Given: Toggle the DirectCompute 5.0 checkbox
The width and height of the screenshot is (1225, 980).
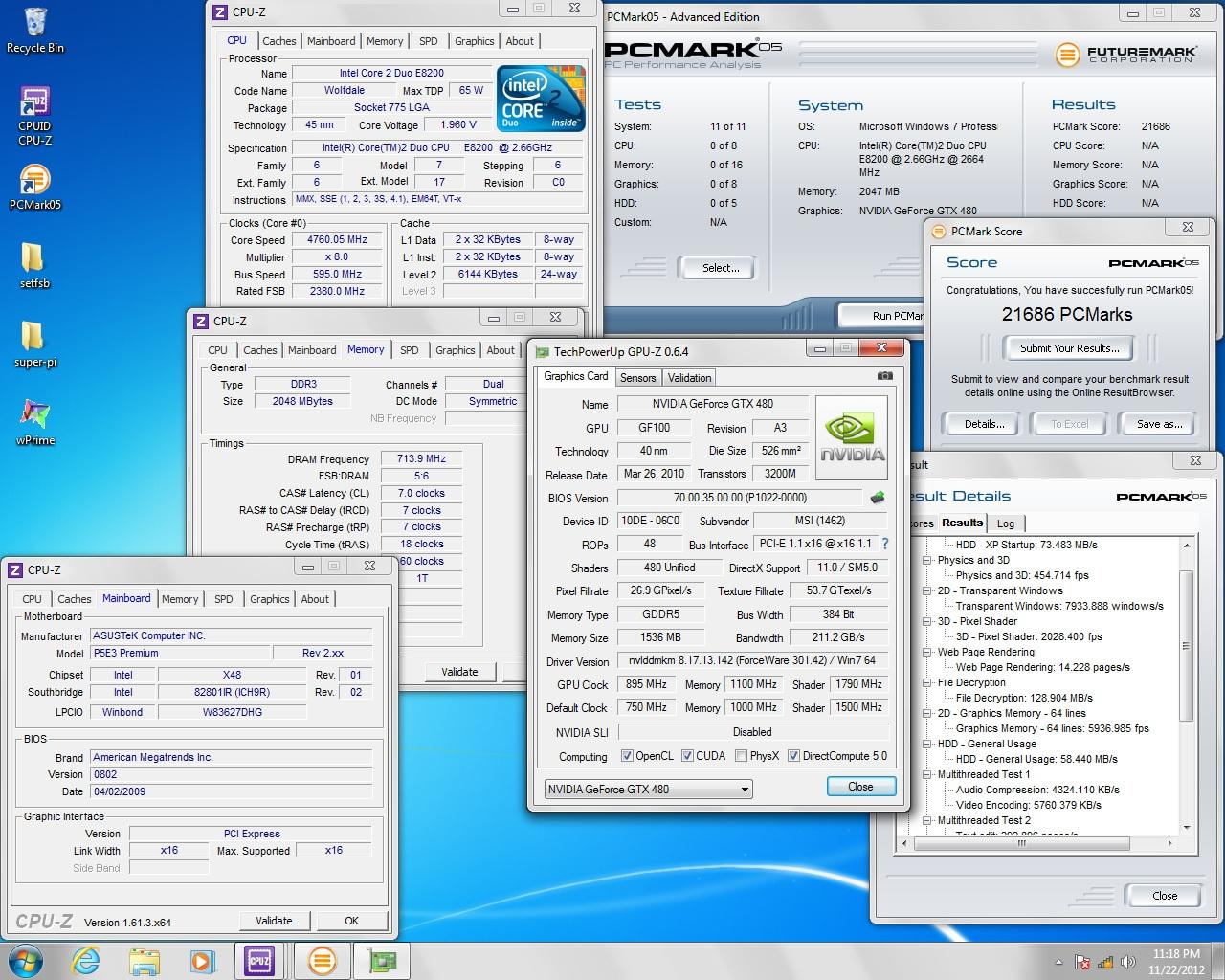Looking at the screenshot, I should 793,756.
